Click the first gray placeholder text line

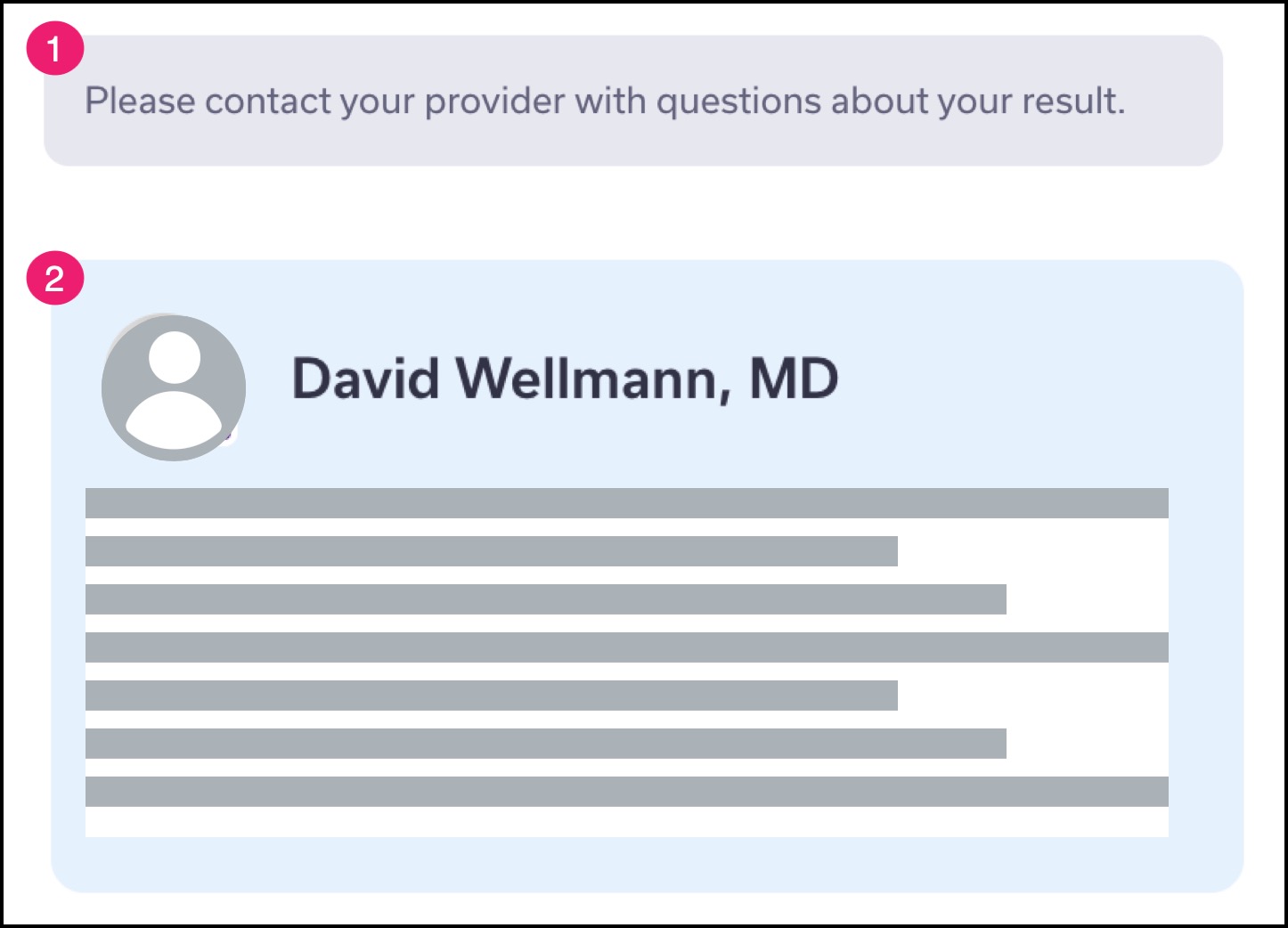click(627, 503)
